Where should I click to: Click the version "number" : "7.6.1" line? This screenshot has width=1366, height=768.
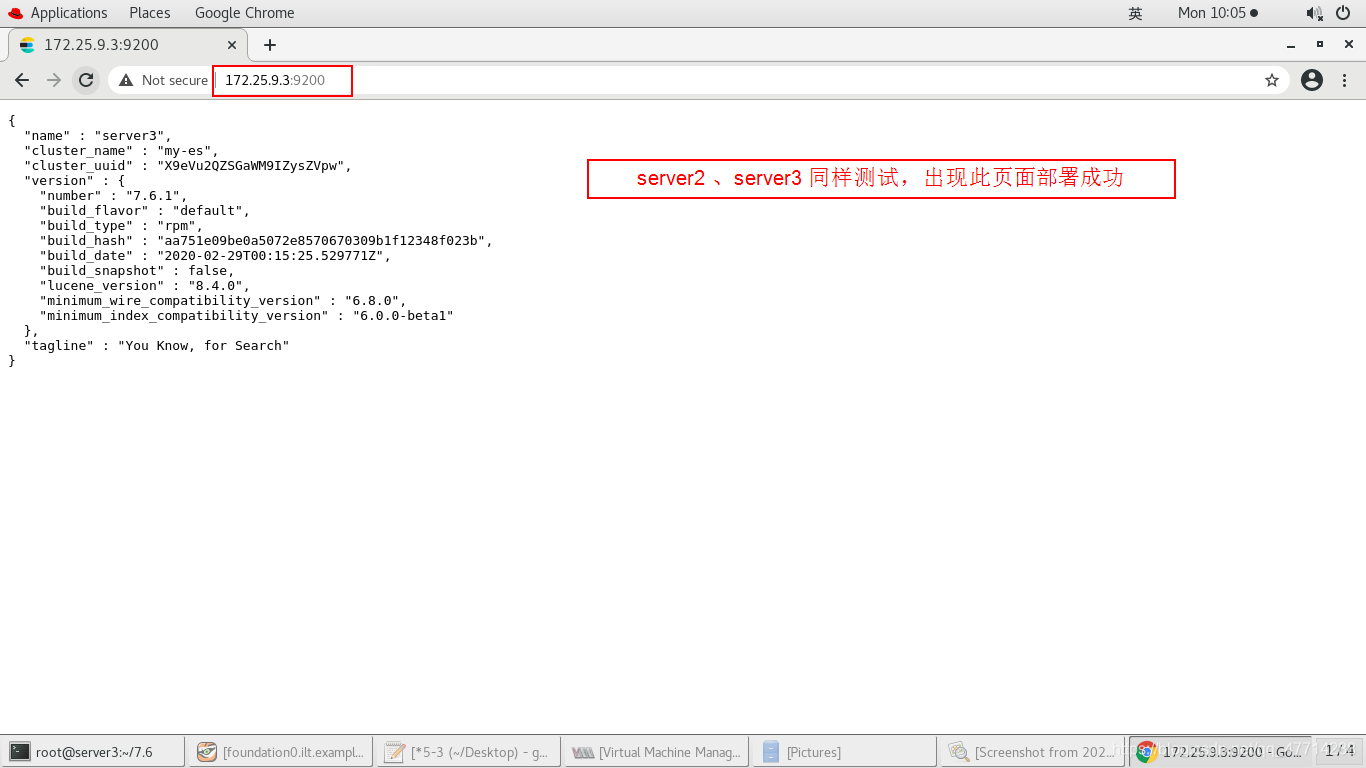point(114,195)
